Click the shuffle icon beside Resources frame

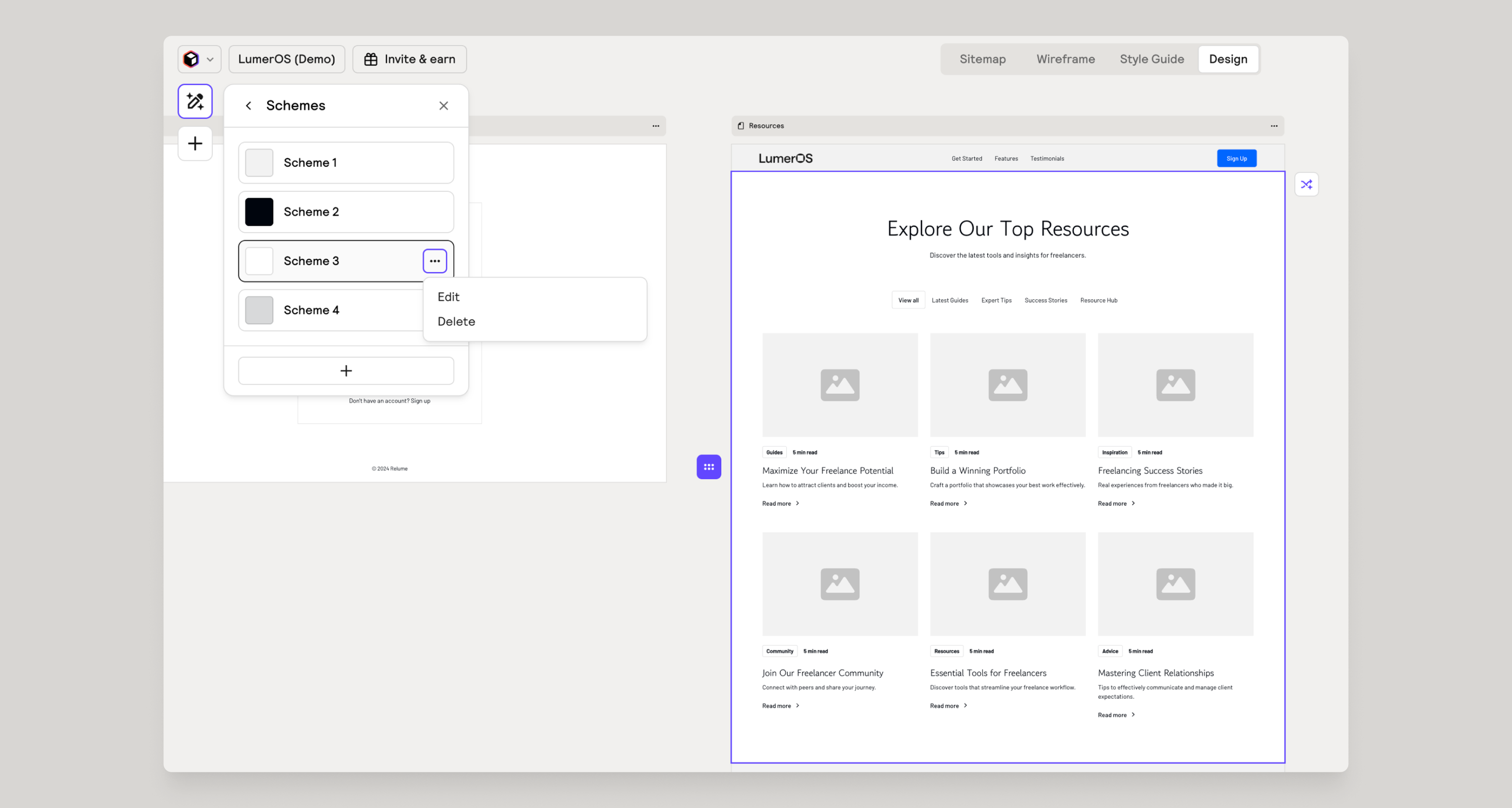pos(1306,184)
